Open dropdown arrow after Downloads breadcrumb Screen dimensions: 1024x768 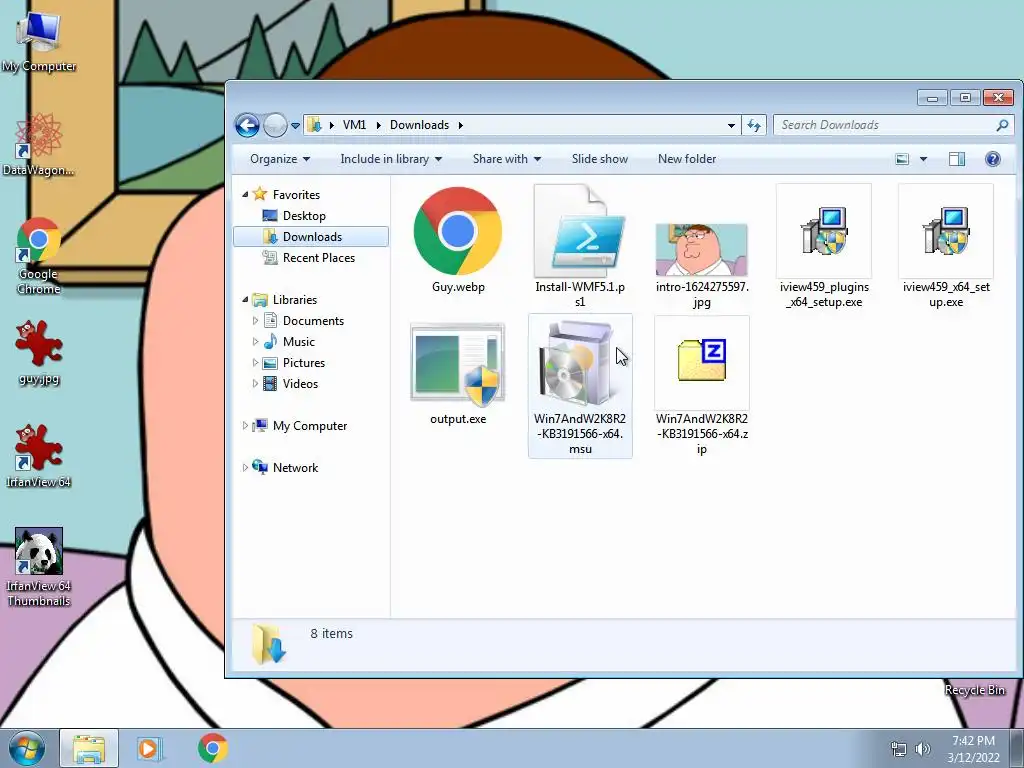(460, 125)
